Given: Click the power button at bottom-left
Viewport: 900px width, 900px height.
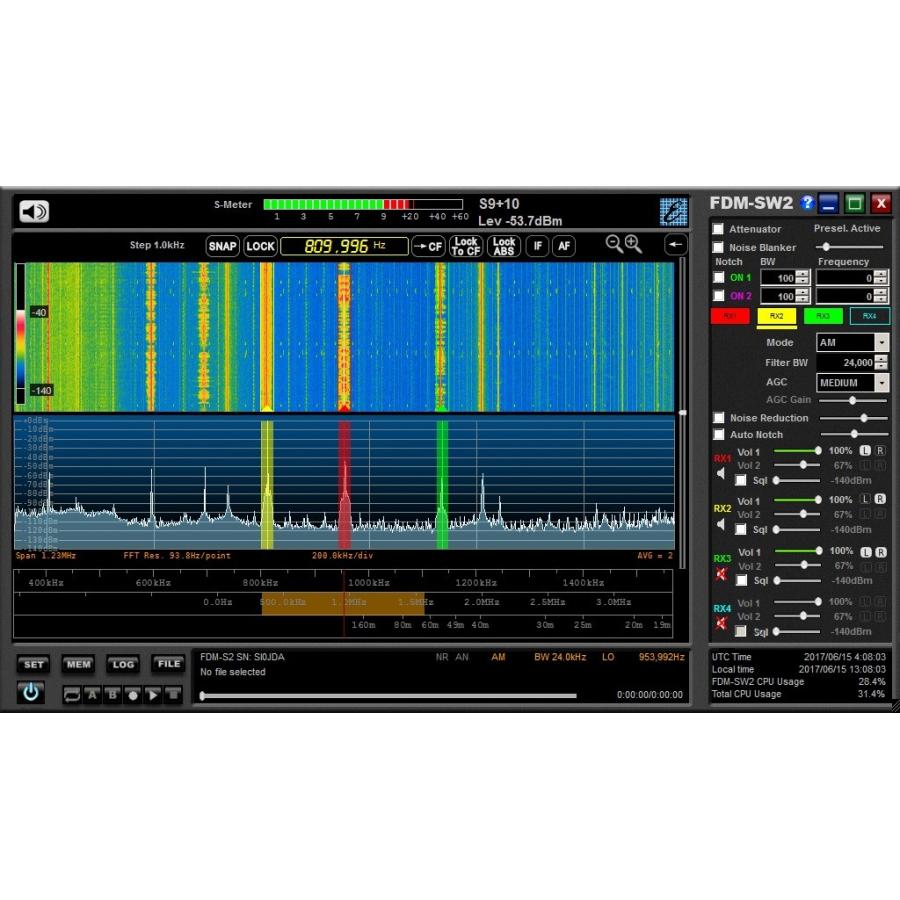Looking at the screenshot, I should click(x=31, y=691).
